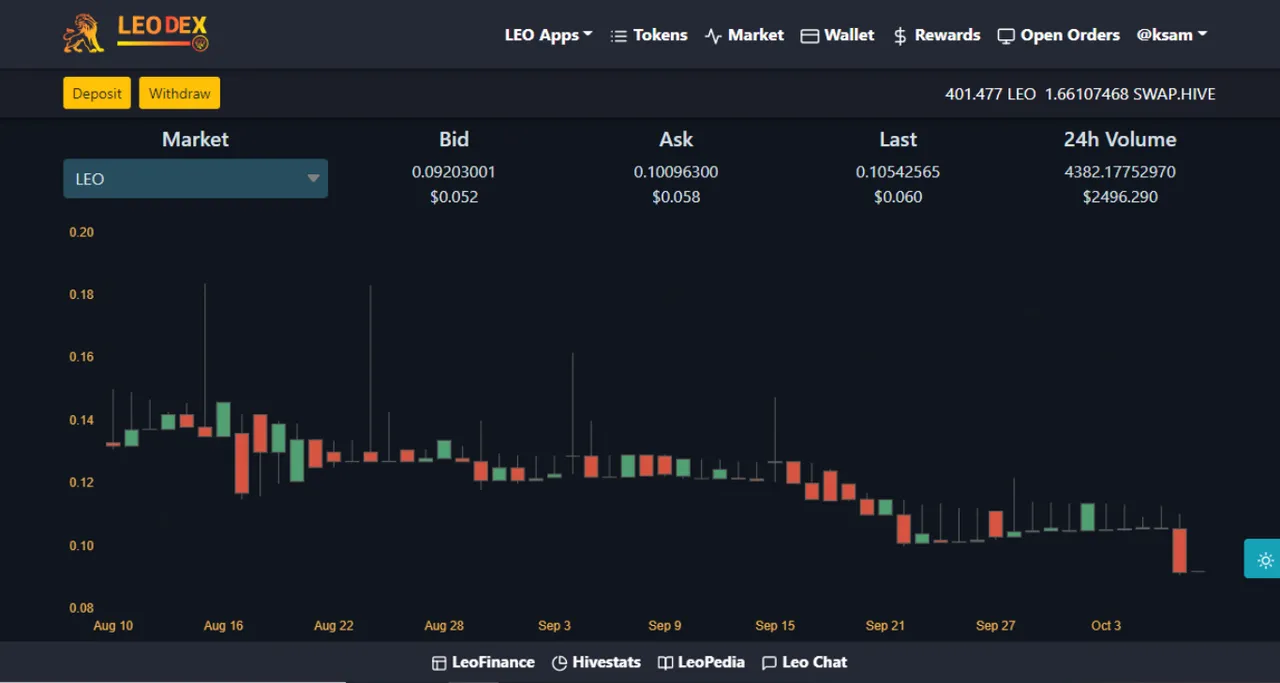Click the Ask value 0.10096300
This screenshot has height=683, width=1280.
pyautogui.click(x=676, y=172)
